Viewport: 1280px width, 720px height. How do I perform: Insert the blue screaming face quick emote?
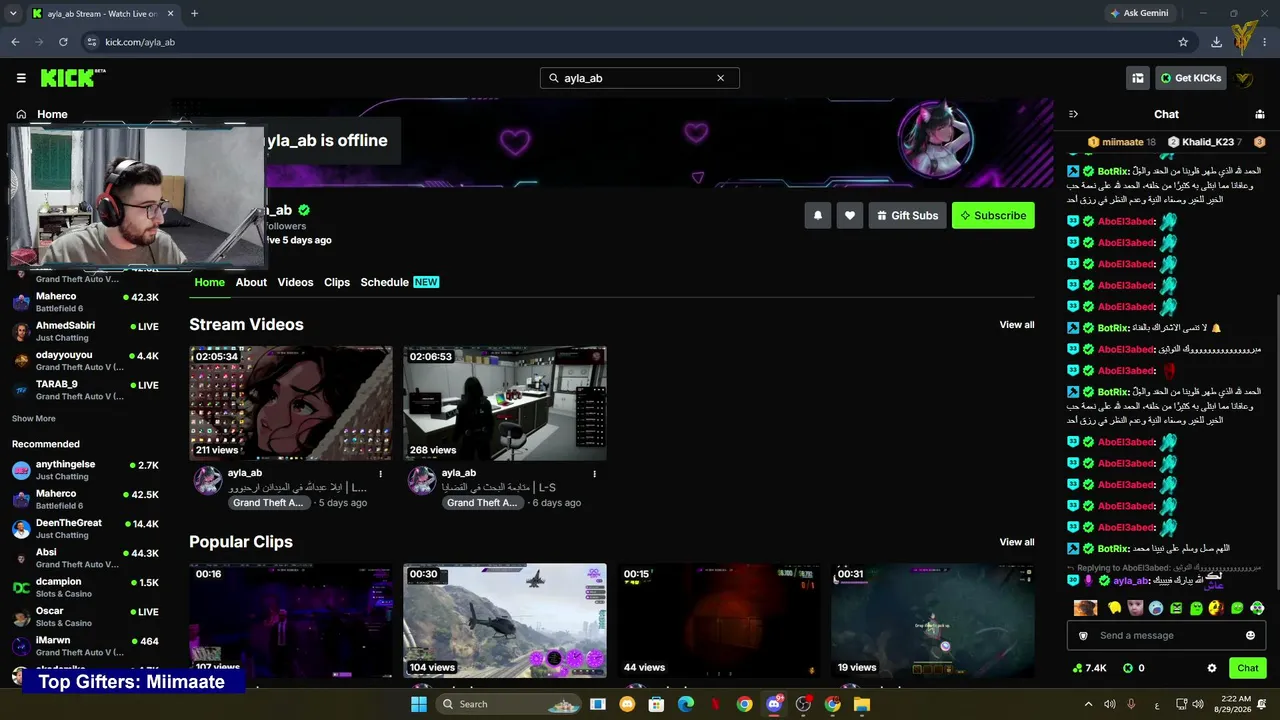coord(1156,608)
